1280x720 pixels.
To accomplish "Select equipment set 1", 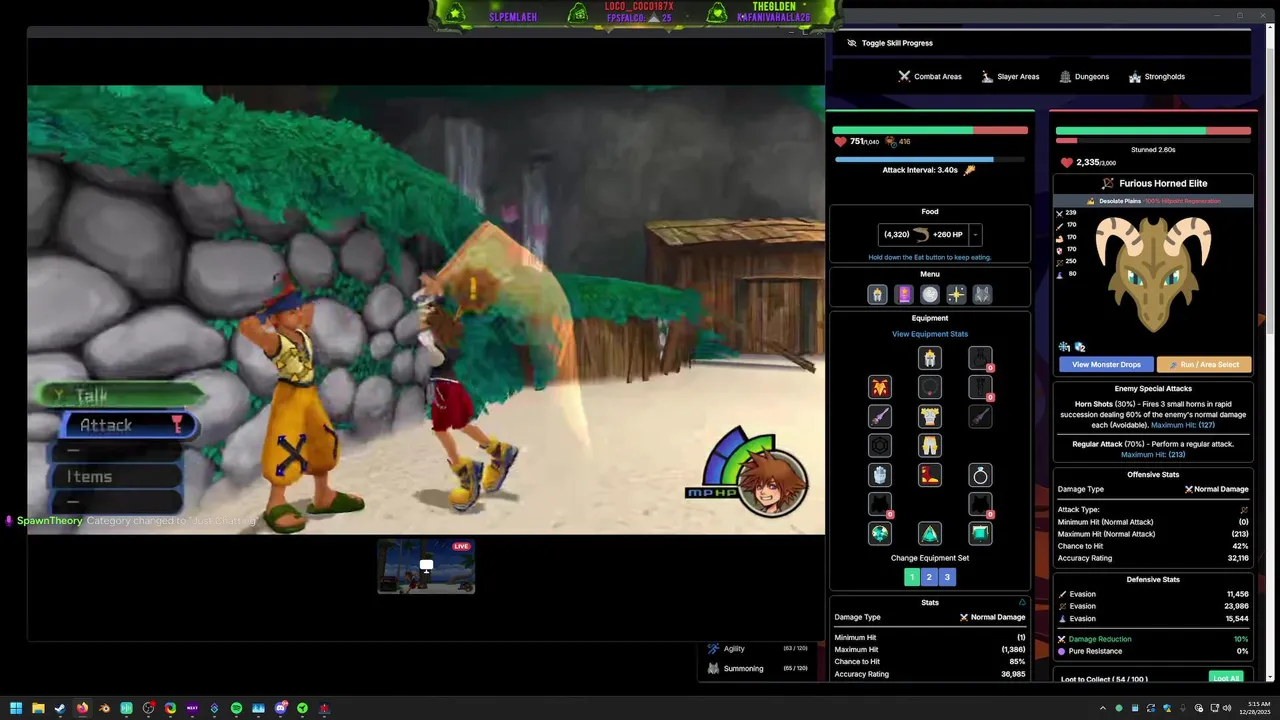I will coord(912,577).
